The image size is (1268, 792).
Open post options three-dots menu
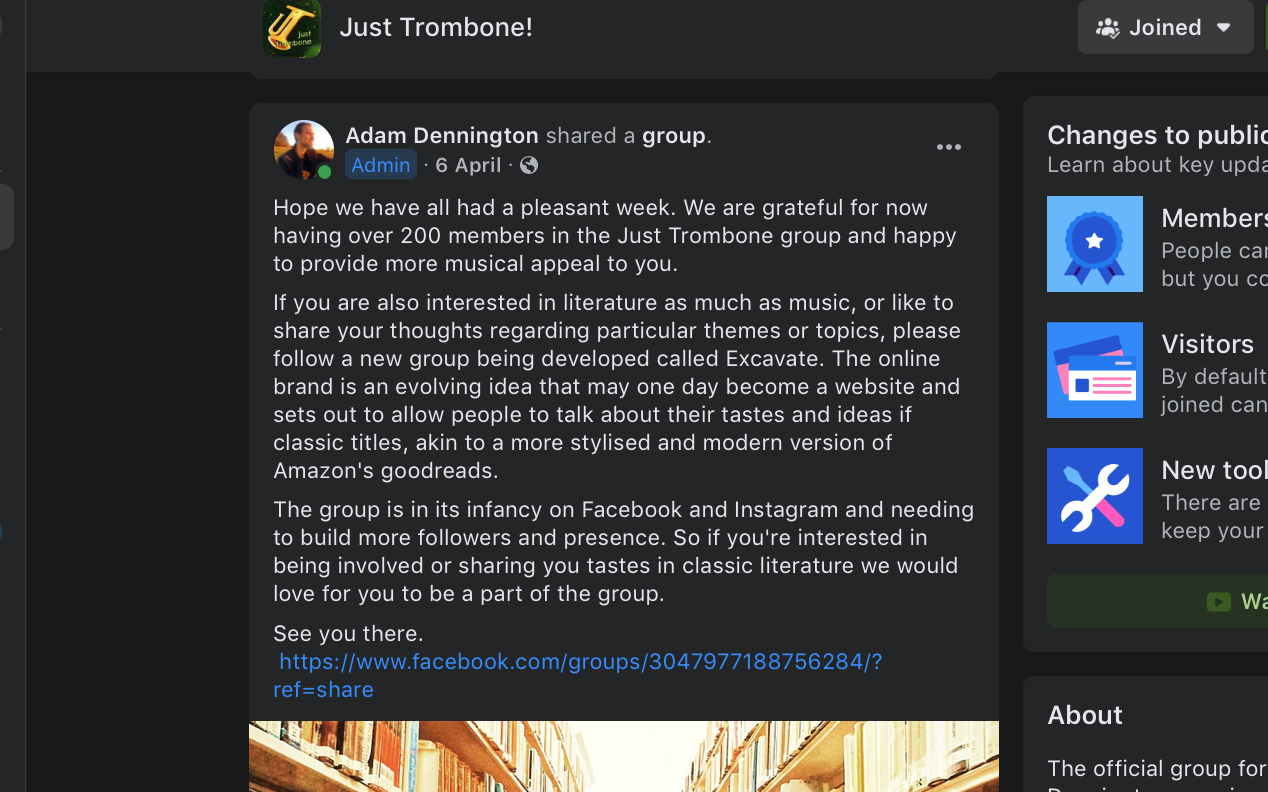(x=948, y=148)
